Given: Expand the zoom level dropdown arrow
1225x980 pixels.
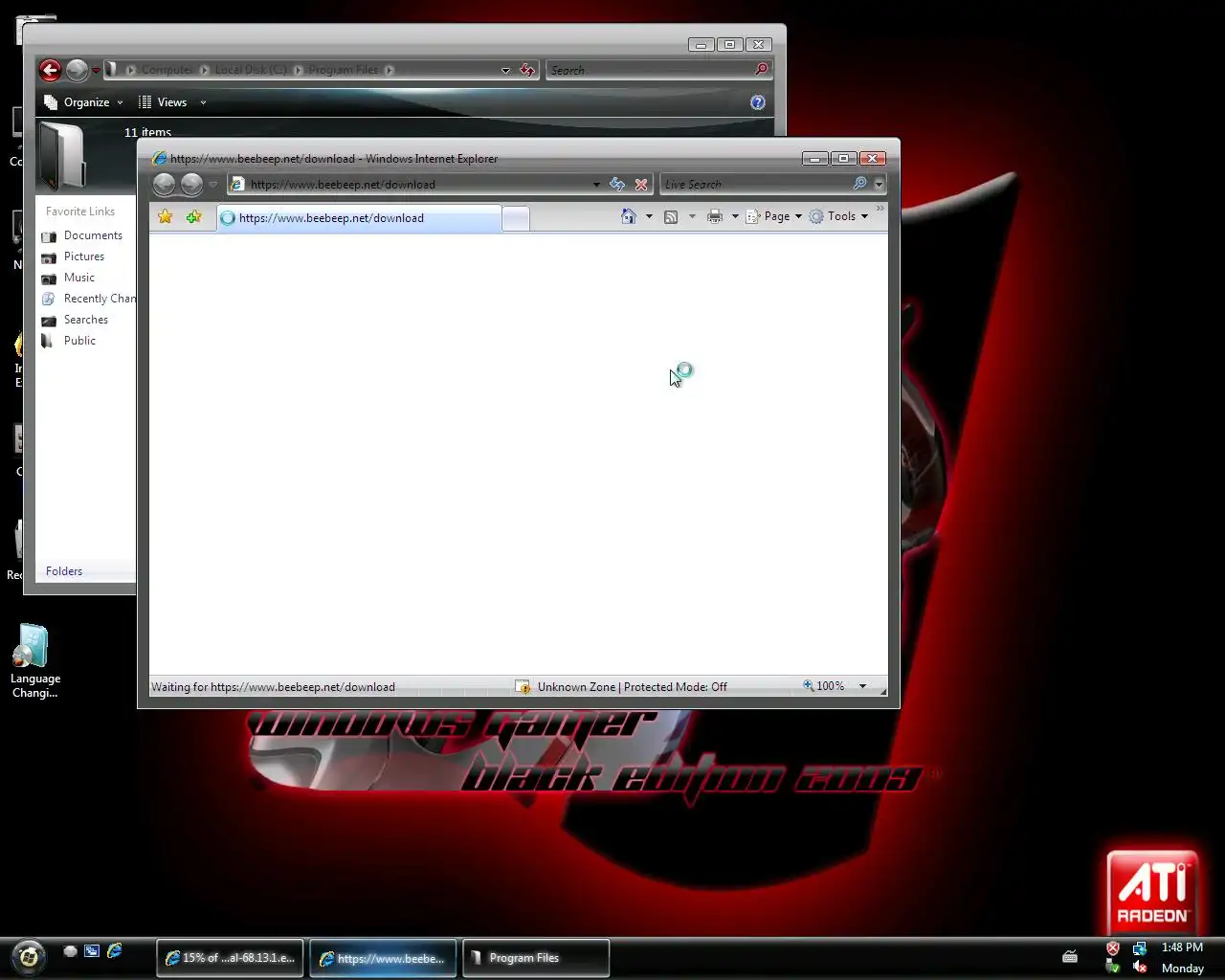Looking at the screenshot, I should 862,686.
